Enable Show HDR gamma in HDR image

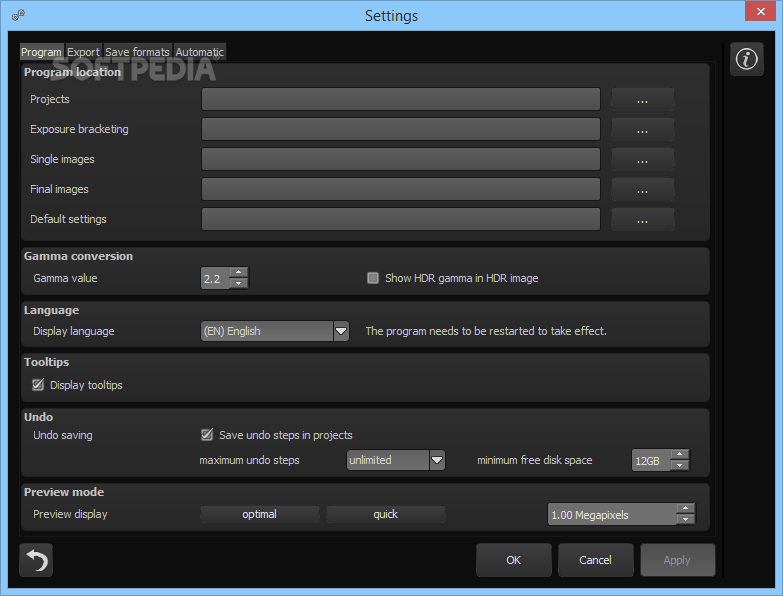[373, 278]
